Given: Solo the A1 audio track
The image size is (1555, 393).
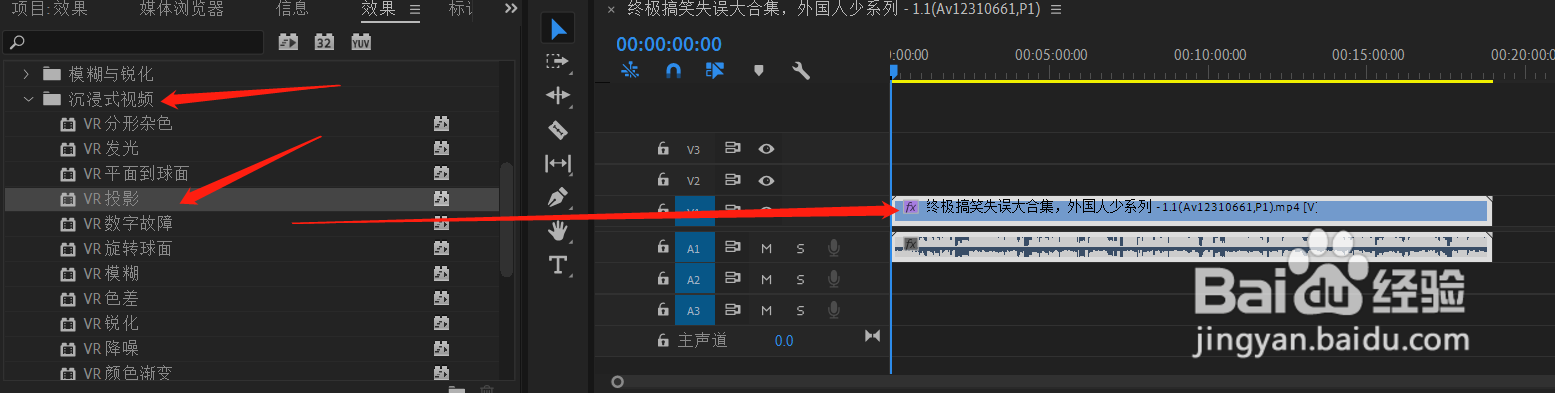Looking at the screenshot, I should coord(800,248).
